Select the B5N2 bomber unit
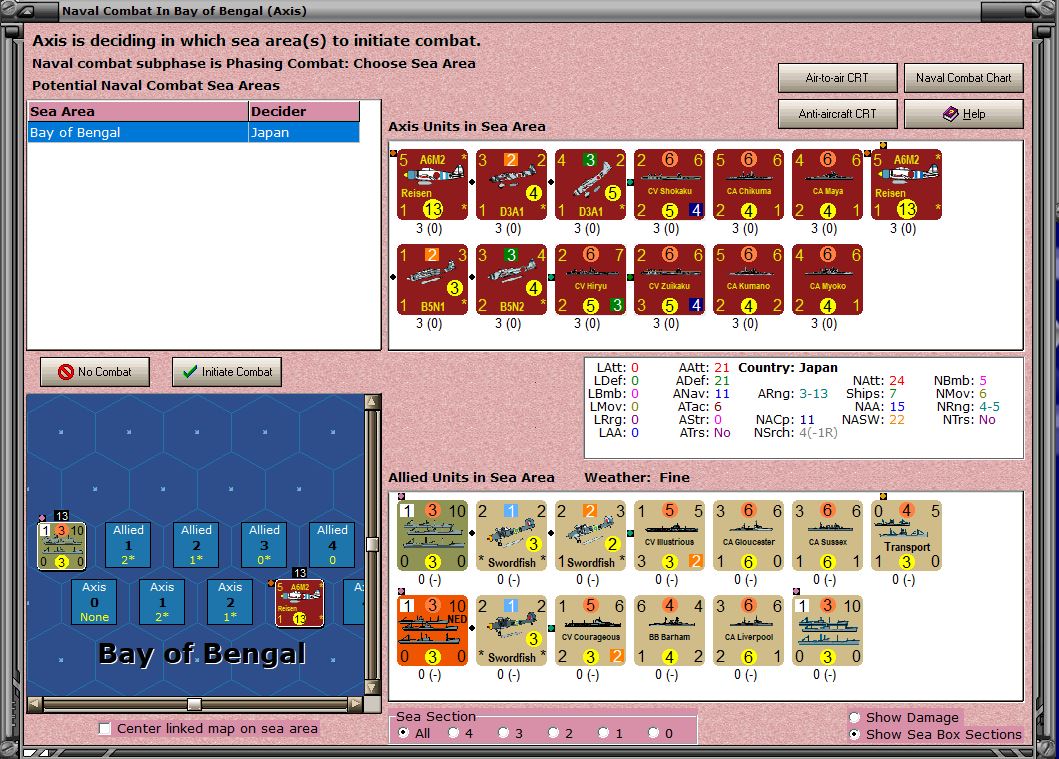This screenshot has width=1059, height=759. coord(511,280)
